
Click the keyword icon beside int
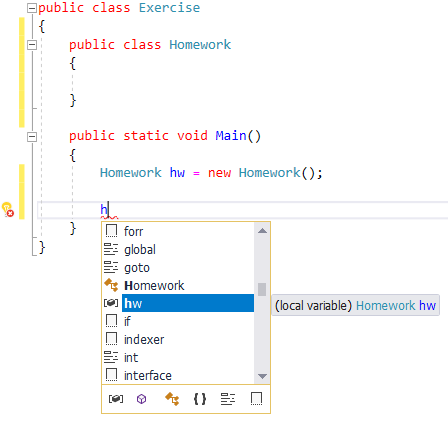point(111,357)
